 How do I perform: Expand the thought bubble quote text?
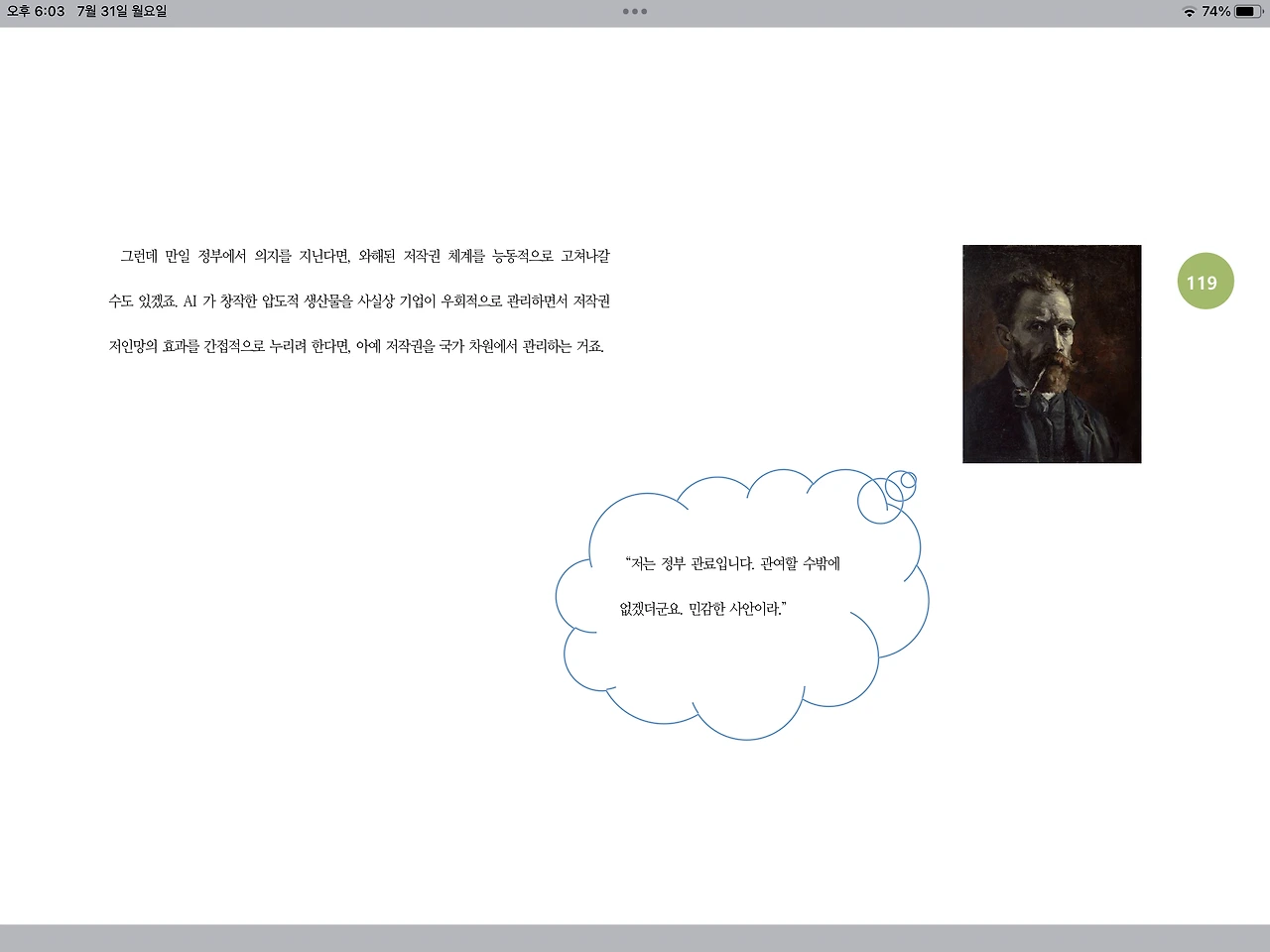click(732, 585)
